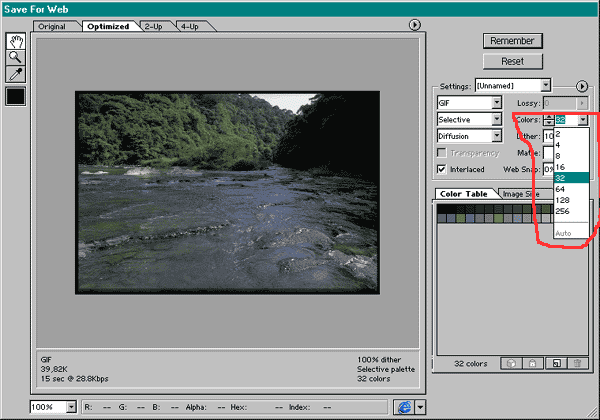Click the 'Selective palette' info text
The height and width of the screenshot is (420, 600).
(x=386, y=369)
